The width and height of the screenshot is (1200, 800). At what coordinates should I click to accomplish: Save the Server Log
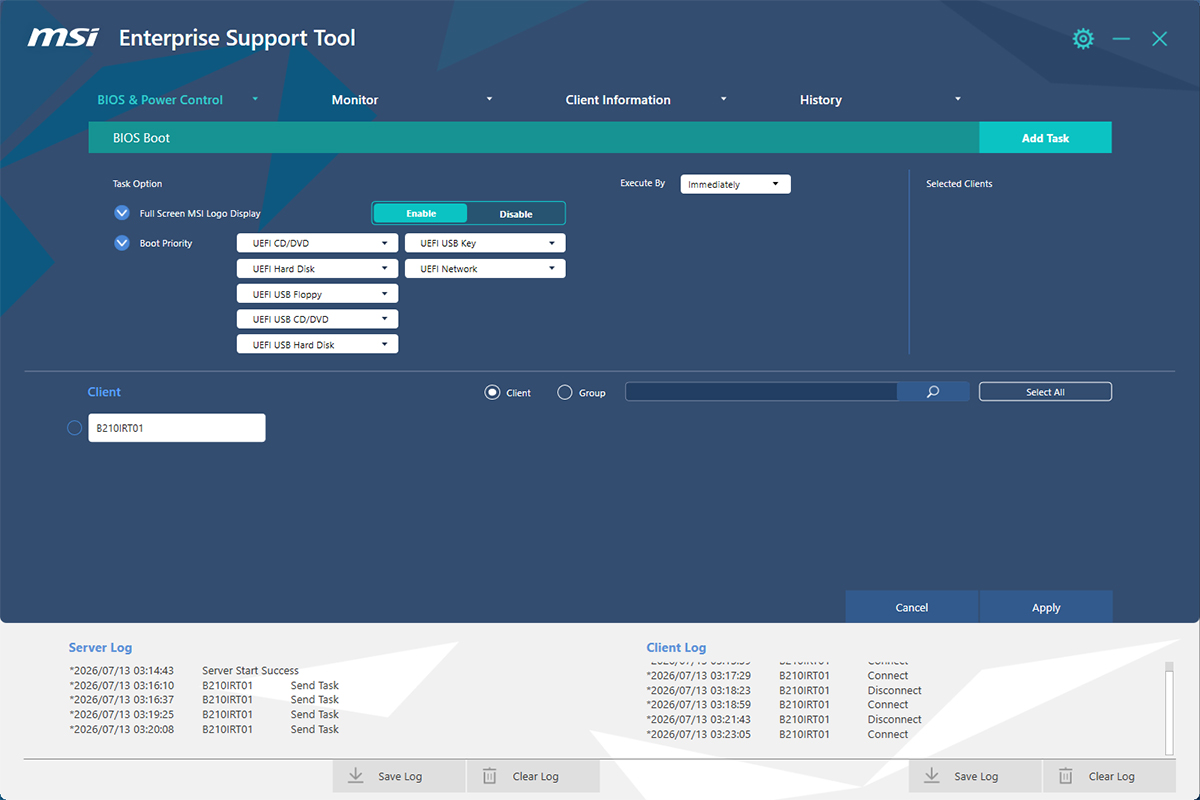click(x=399, y=776)
